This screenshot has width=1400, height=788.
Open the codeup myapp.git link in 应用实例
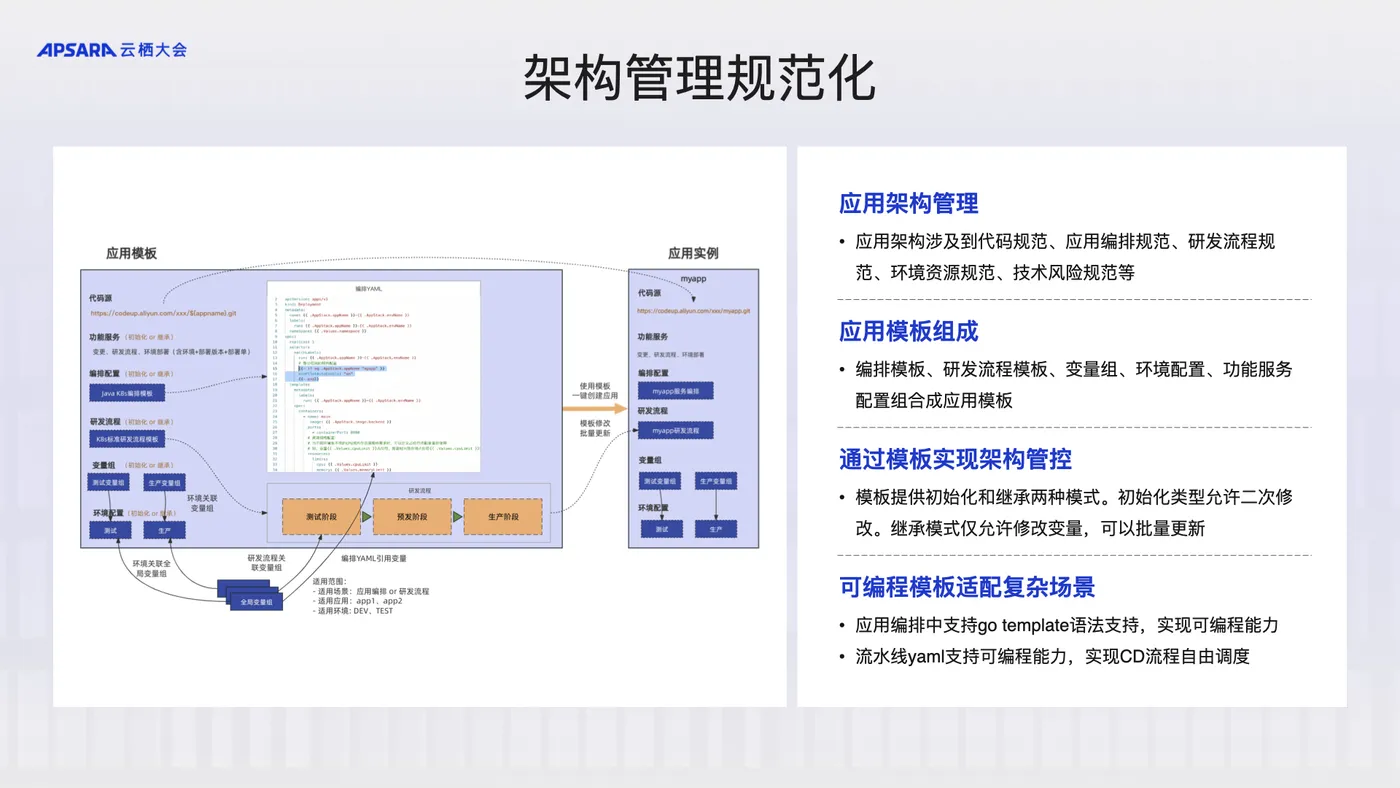[x=694, y=311]
